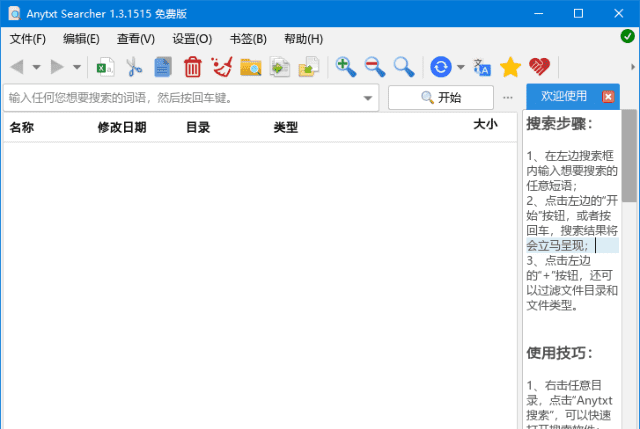Open the 编辑(E) menu
Screen dimensions: 640x429
(x=81, y=39)
